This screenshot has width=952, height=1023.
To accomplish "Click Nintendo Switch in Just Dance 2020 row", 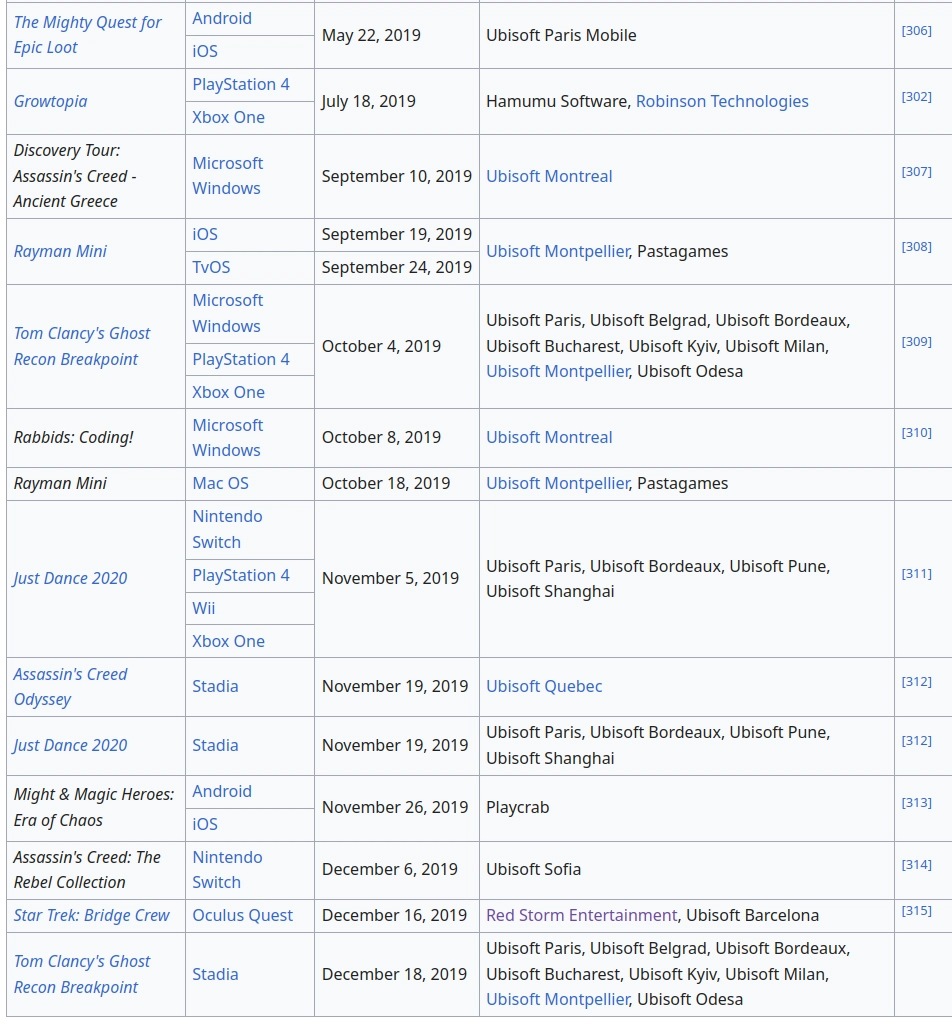I will [227, 529].
